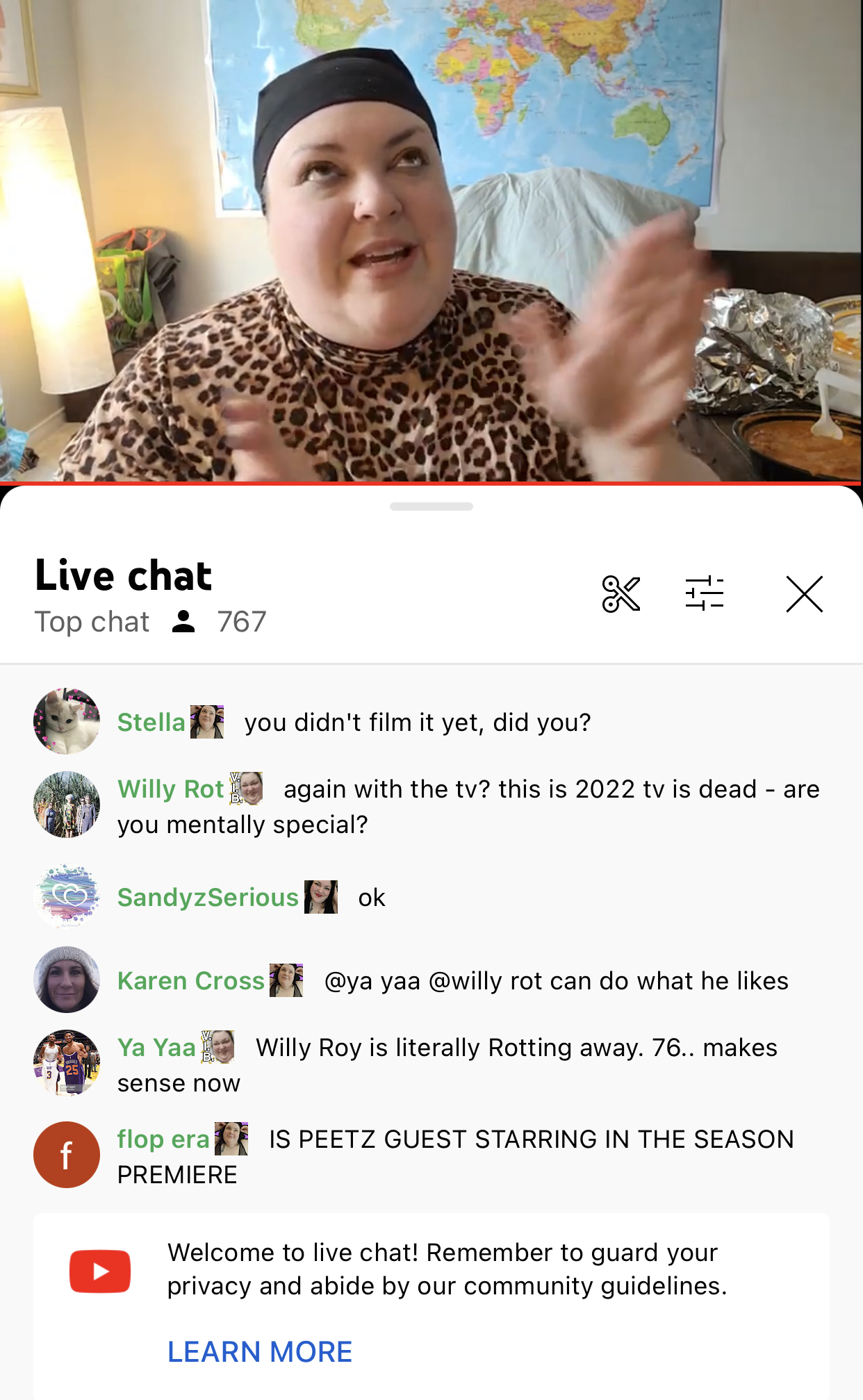Tap Stella's member badge icon
The image size is (863, 1400).
click(207, 722)
